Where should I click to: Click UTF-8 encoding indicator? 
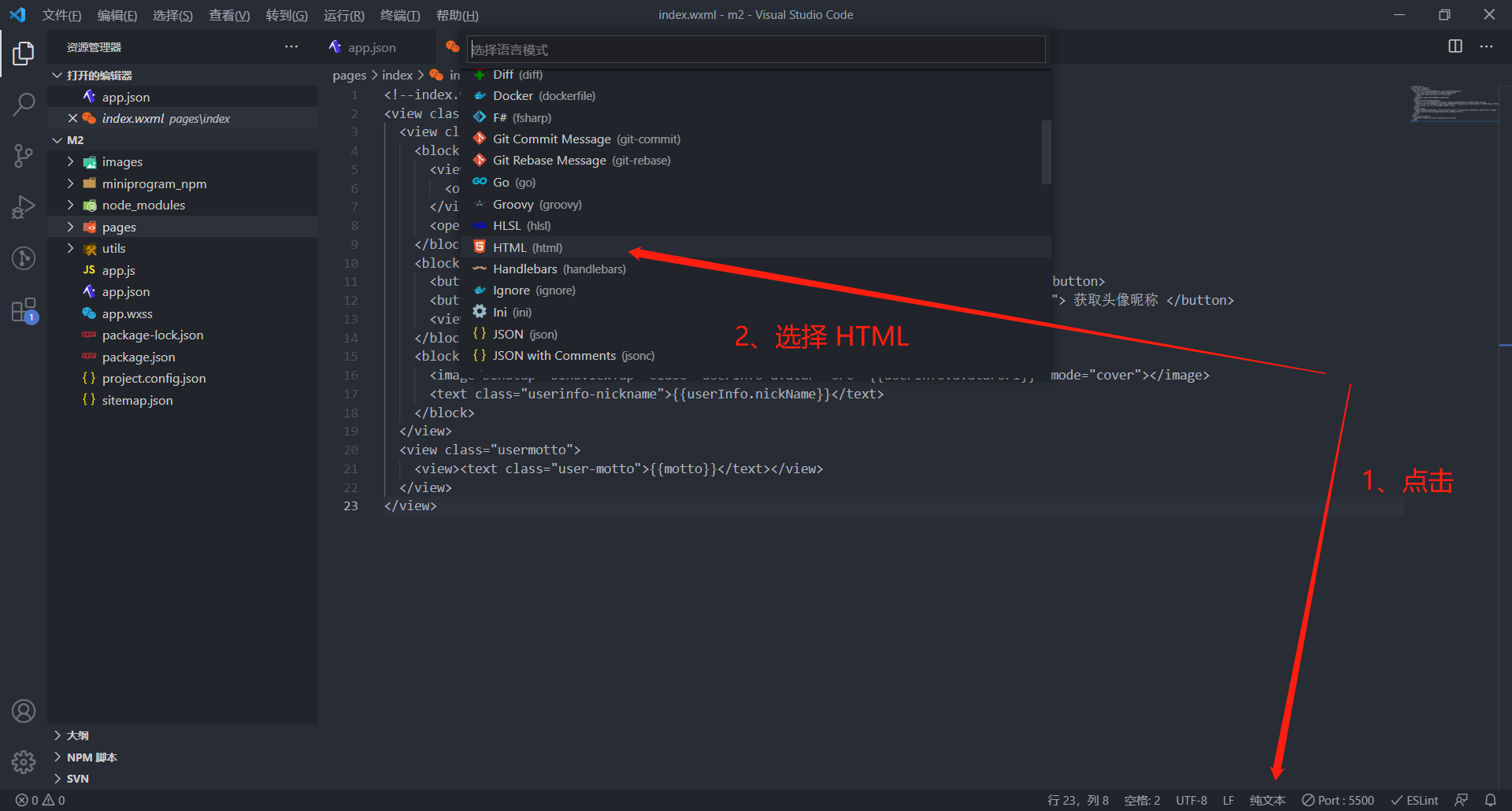point(1191,800)
